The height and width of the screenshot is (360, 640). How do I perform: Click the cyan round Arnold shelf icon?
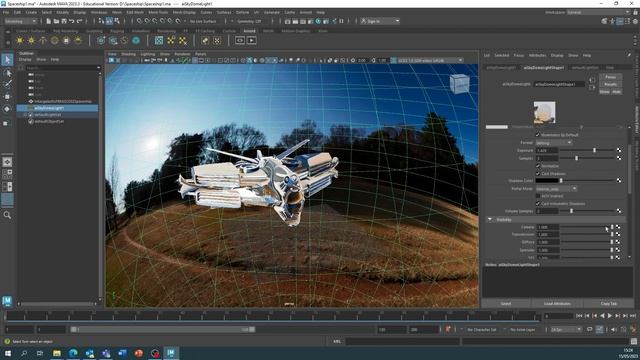pos(136,40)
